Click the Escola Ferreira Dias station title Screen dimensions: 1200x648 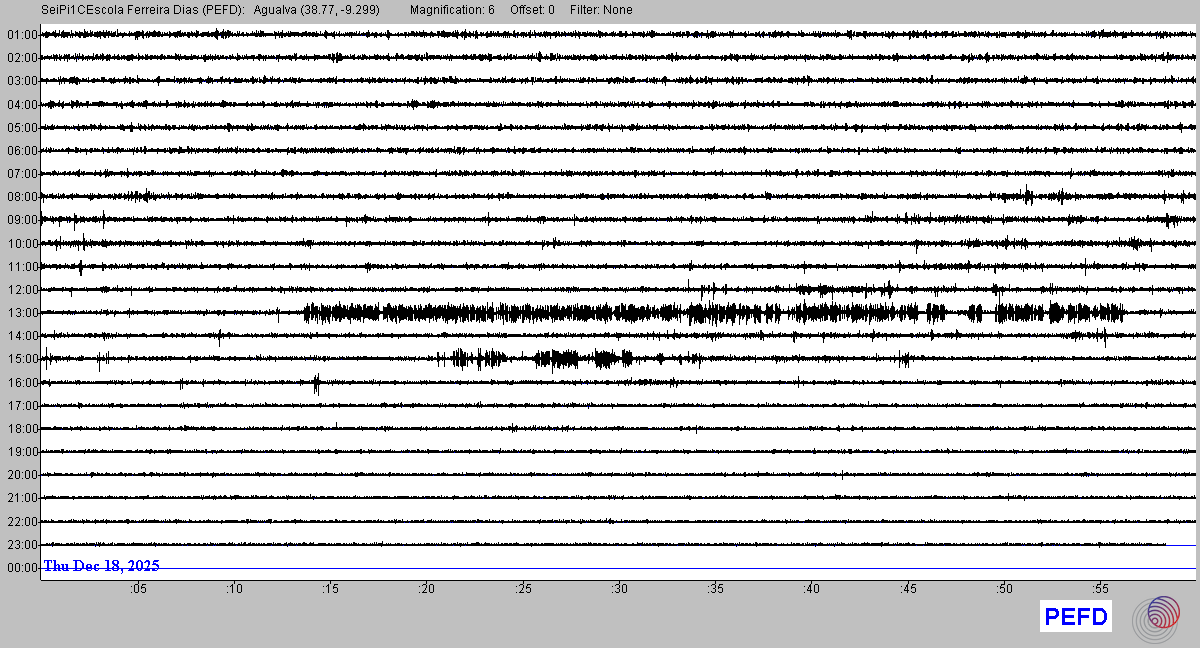point(143,10)
